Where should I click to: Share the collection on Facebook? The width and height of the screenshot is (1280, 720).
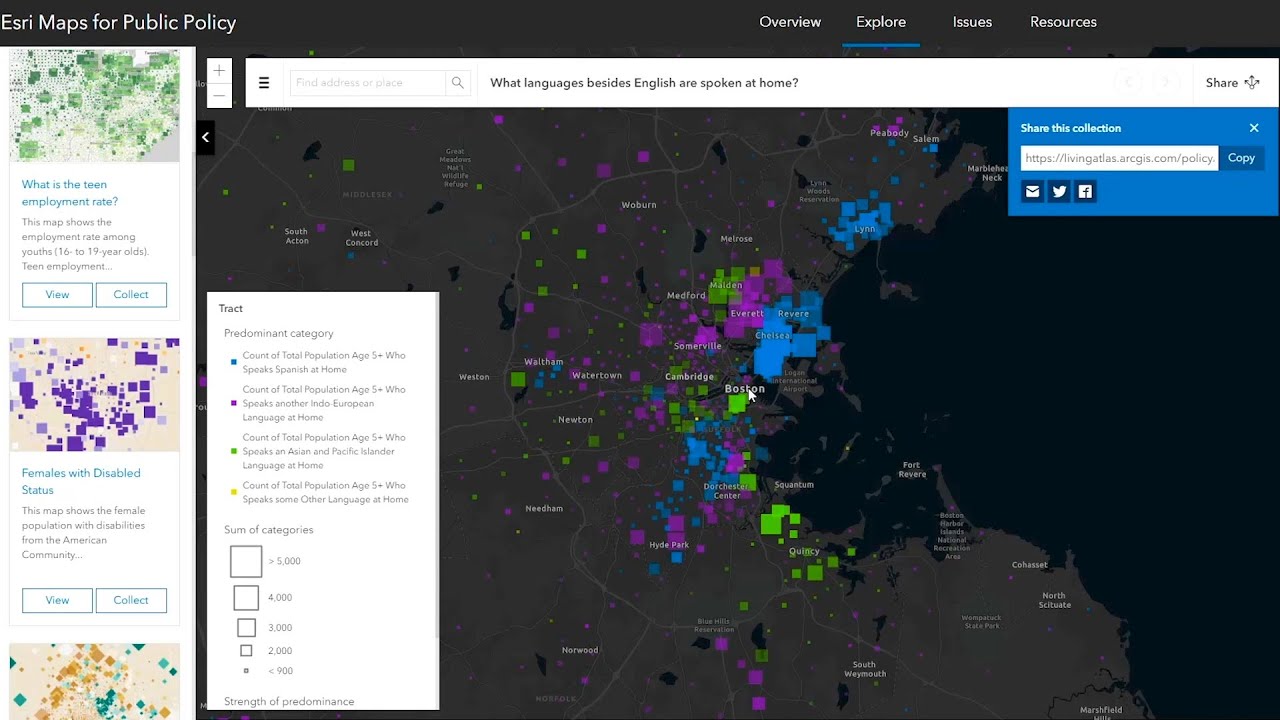coord(1085,191)
